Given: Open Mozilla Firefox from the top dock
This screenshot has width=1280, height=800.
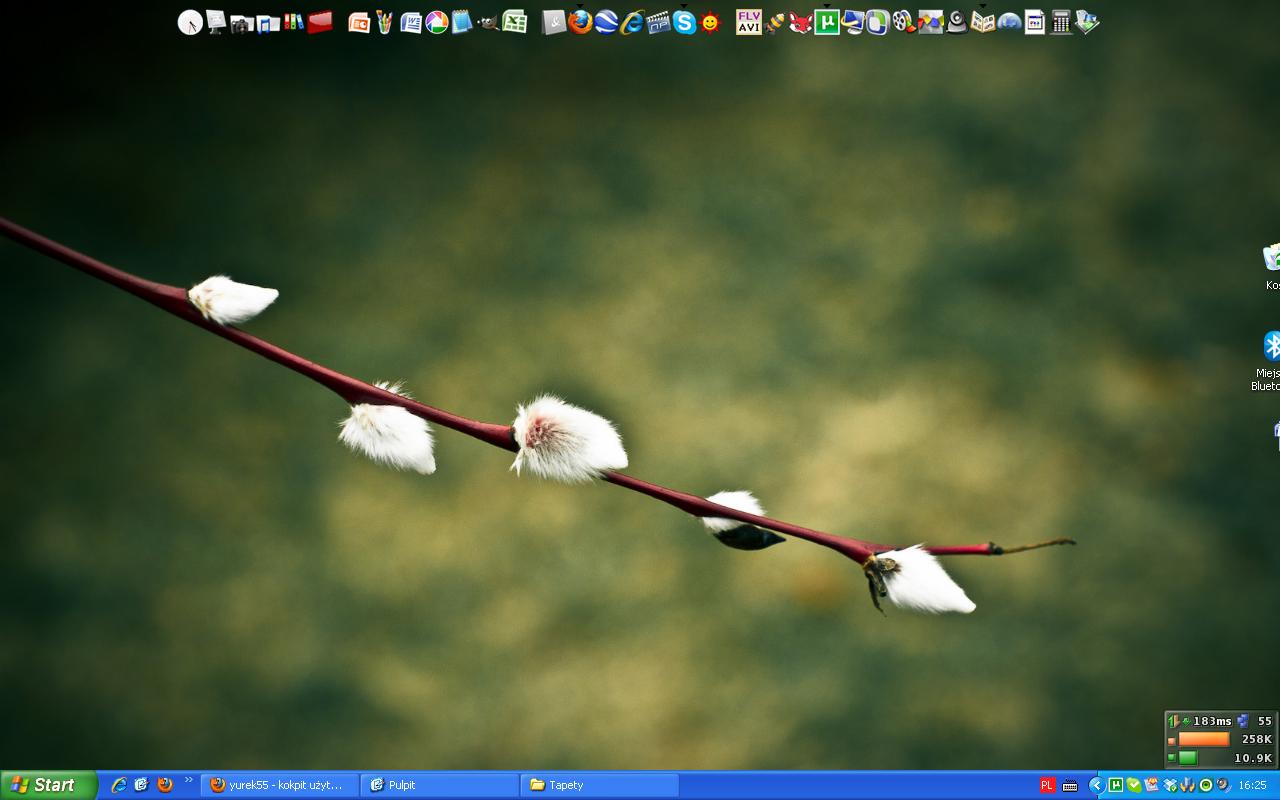Looking at the screenshot, I should click(580, 22).
